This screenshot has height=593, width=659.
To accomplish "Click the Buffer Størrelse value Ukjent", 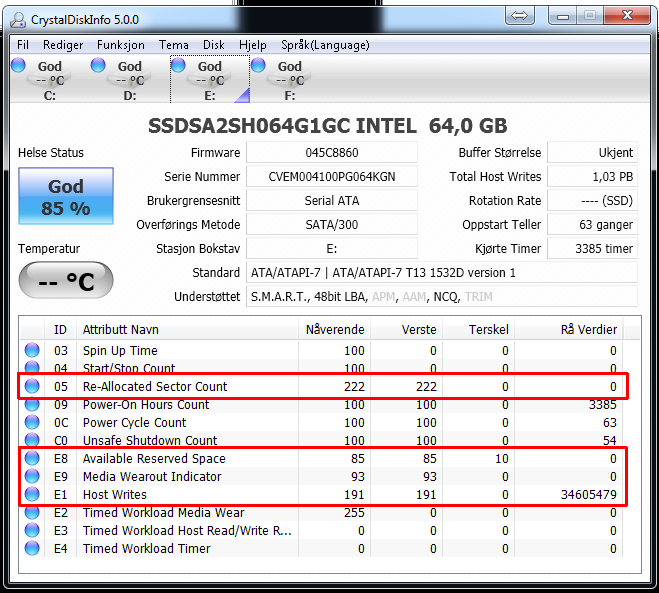I will coord(592,152).
